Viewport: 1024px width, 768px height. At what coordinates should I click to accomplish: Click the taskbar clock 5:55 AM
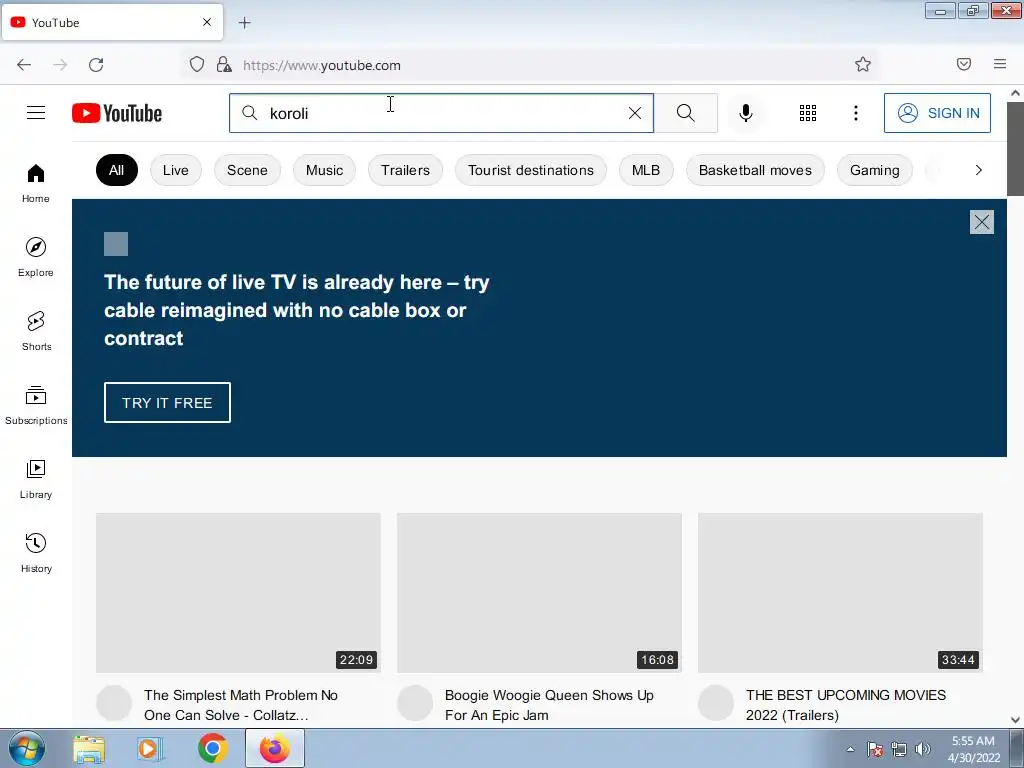(x=973, y=741)
